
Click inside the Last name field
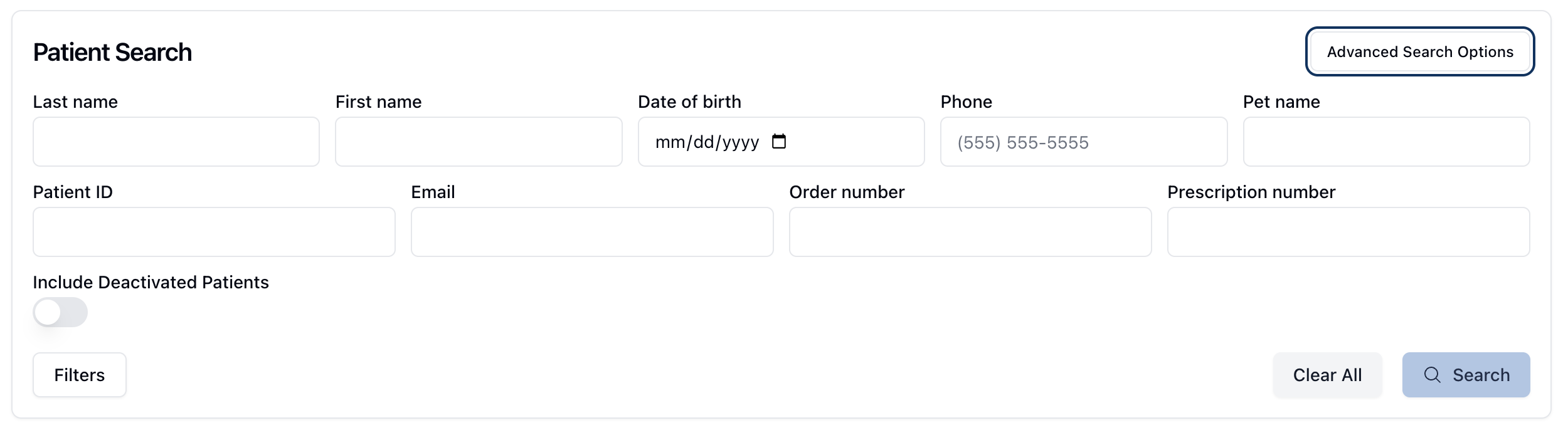pos(176,142)
